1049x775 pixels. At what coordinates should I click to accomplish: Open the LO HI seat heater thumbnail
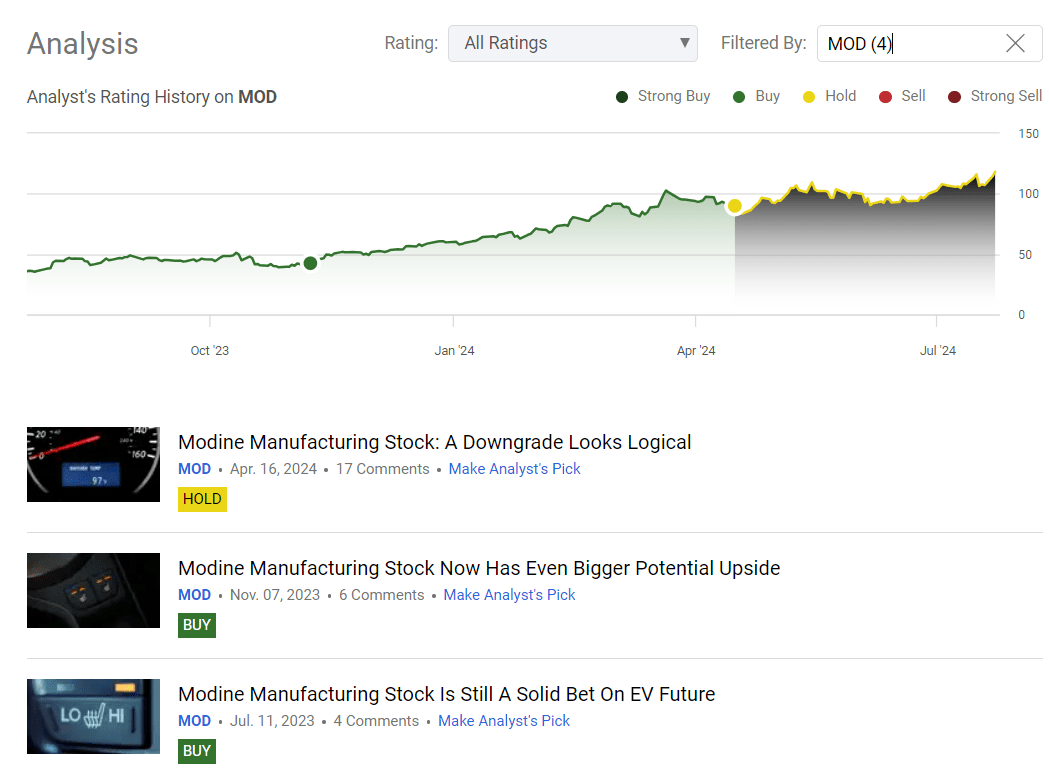pyautogui.click(x=93, y=716)
